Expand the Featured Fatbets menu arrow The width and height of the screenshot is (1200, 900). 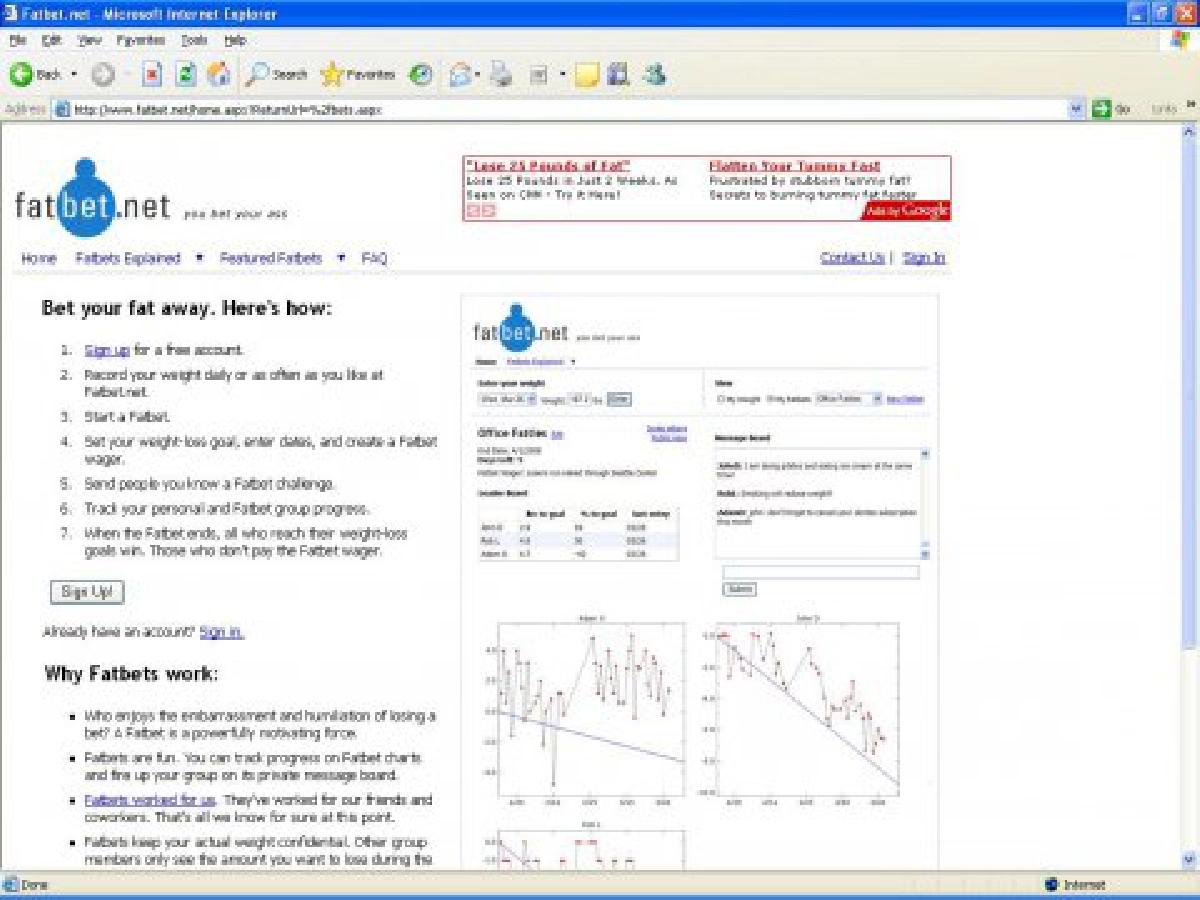click(341, 258)
